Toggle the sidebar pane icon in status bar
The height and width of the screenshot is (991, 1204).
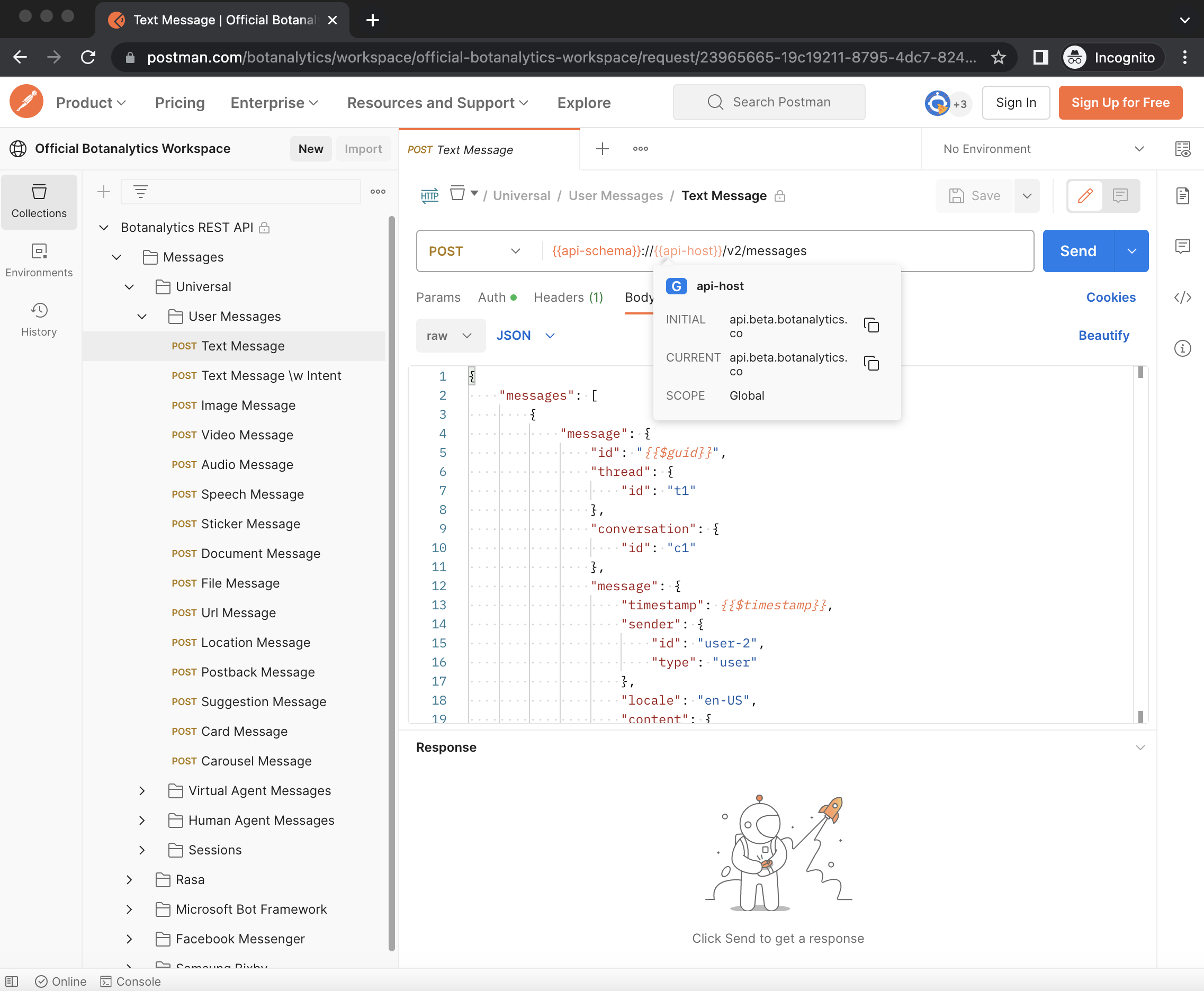(12, 981)
